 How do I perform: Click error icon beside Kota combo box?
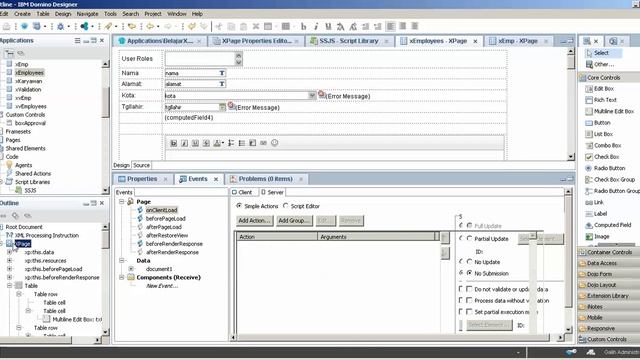321,94
